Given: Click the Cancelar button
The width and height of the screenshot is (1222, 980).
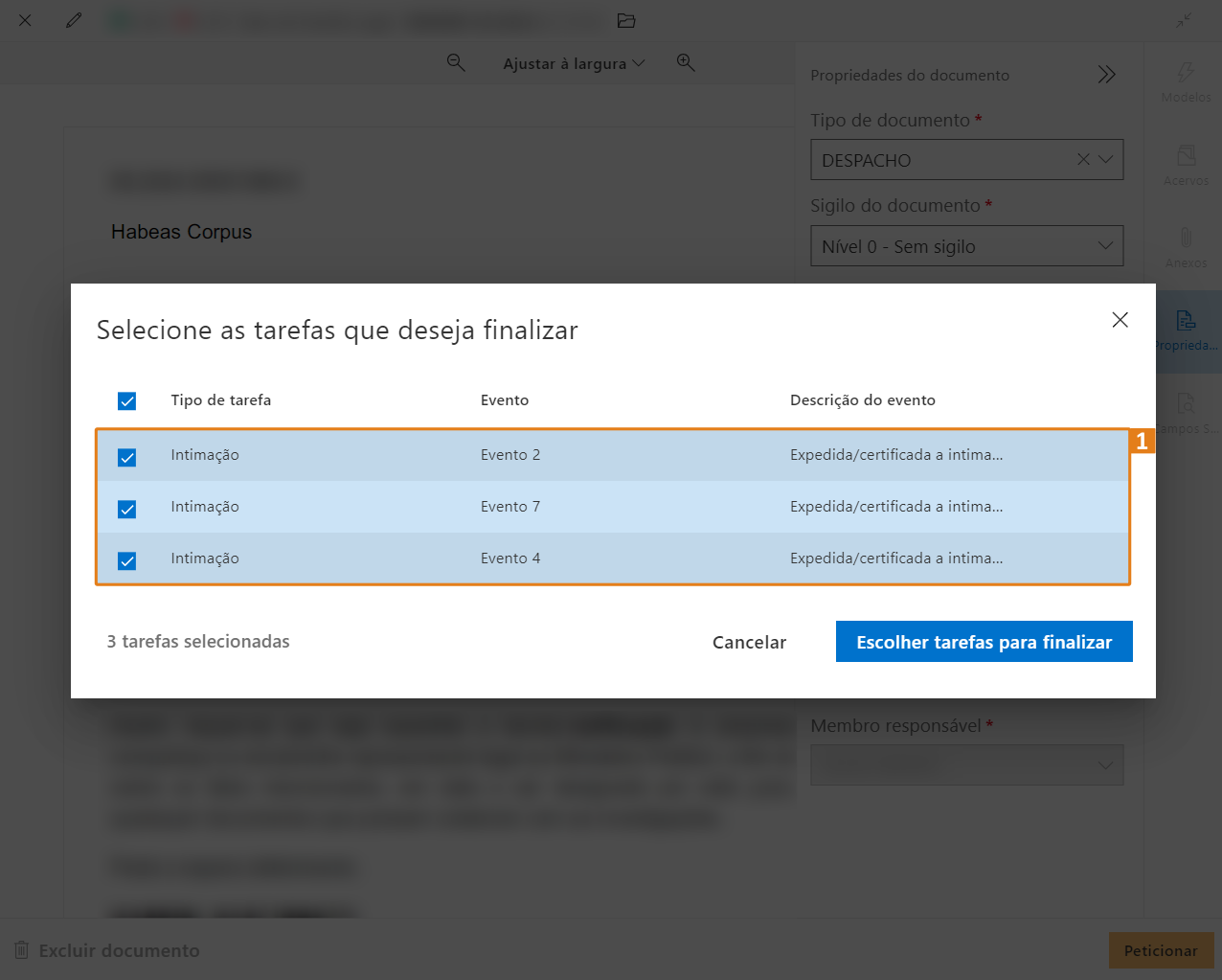Looking at the screenshot, I should click(x=749, y=643).
